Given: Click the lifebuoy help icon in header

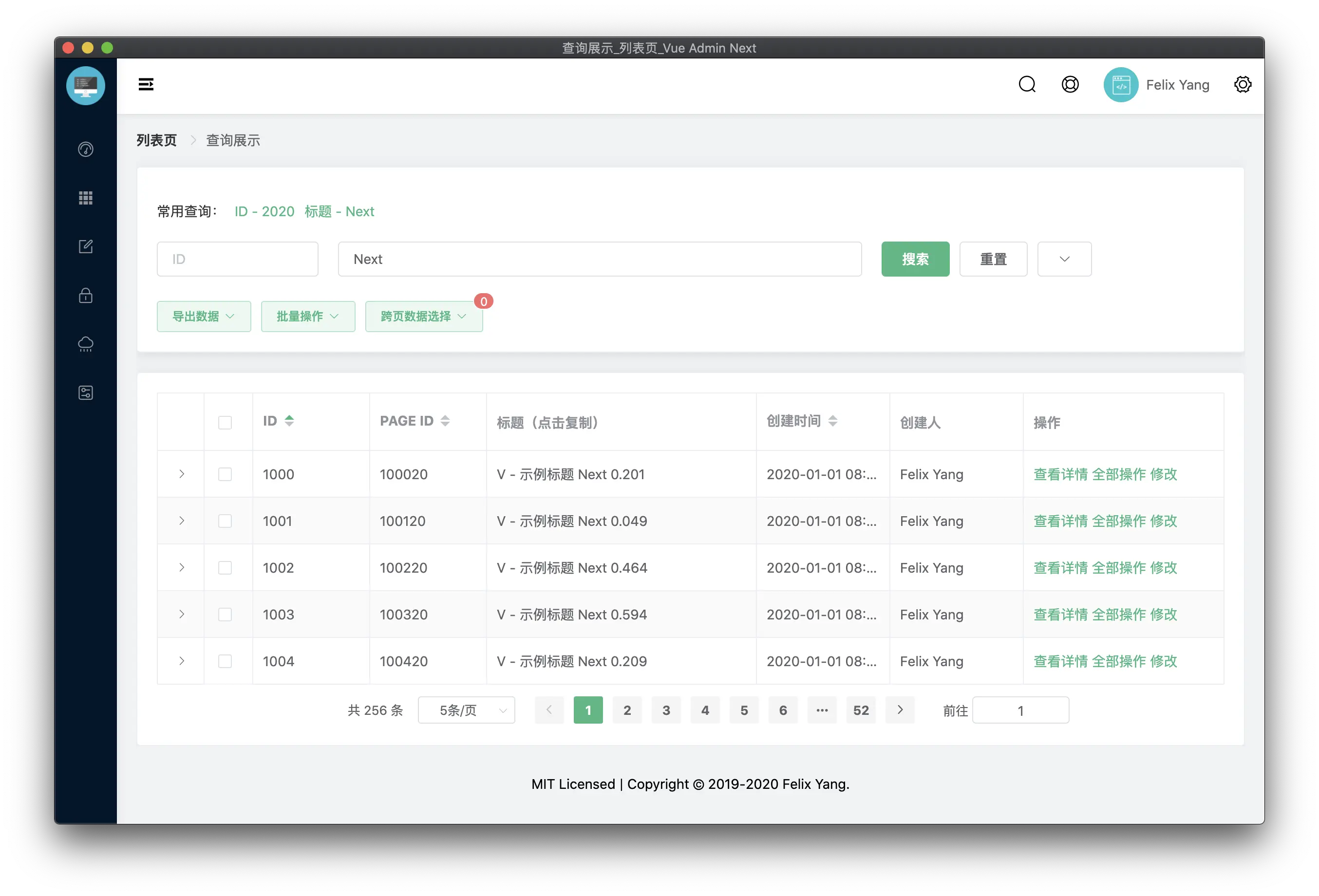Looking at the screenshot, I should pos(1070,85).
